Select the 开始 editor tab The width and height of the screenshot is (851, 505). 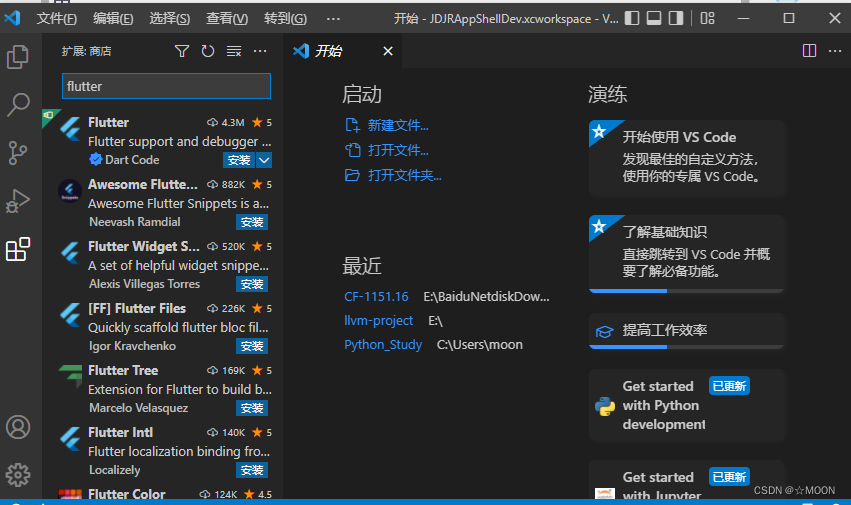tap(342, 51)
